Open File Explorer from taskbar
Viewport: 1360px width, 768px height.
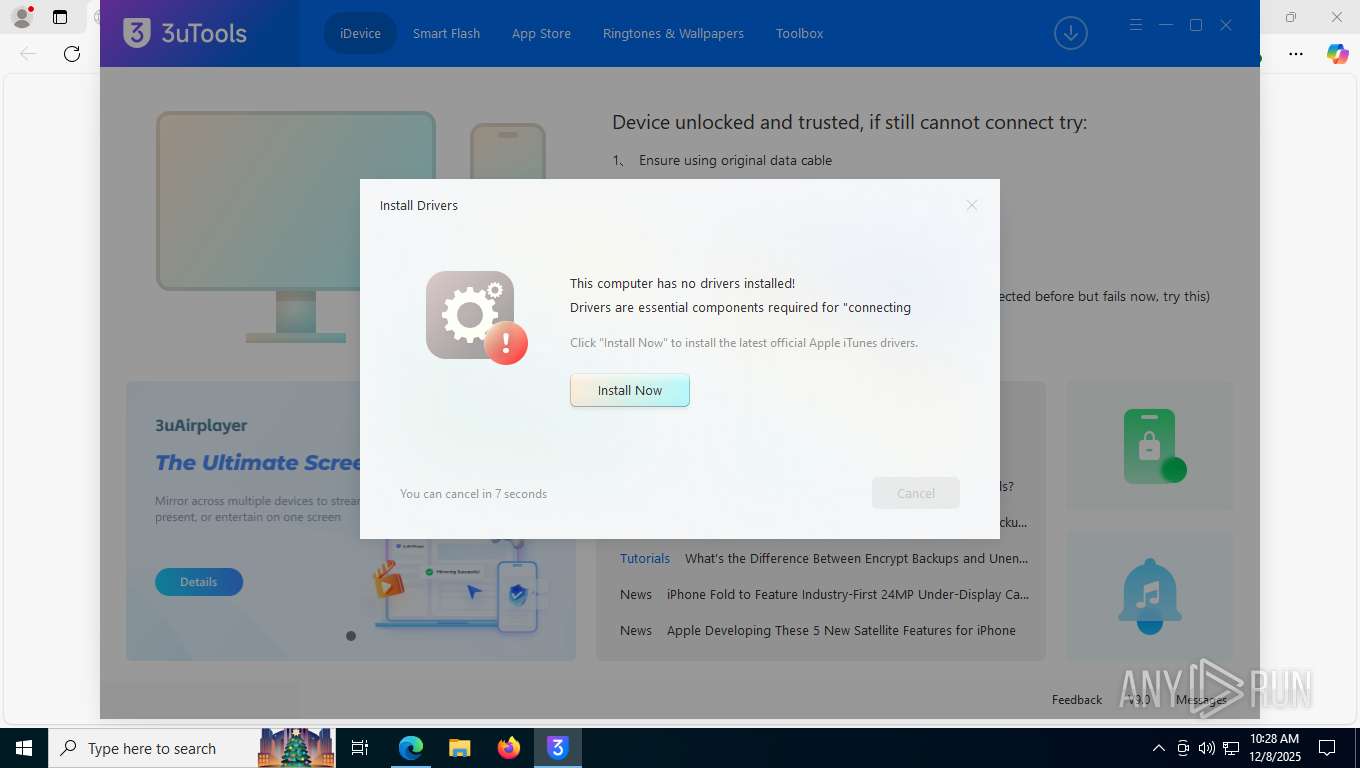pos(459,748)
